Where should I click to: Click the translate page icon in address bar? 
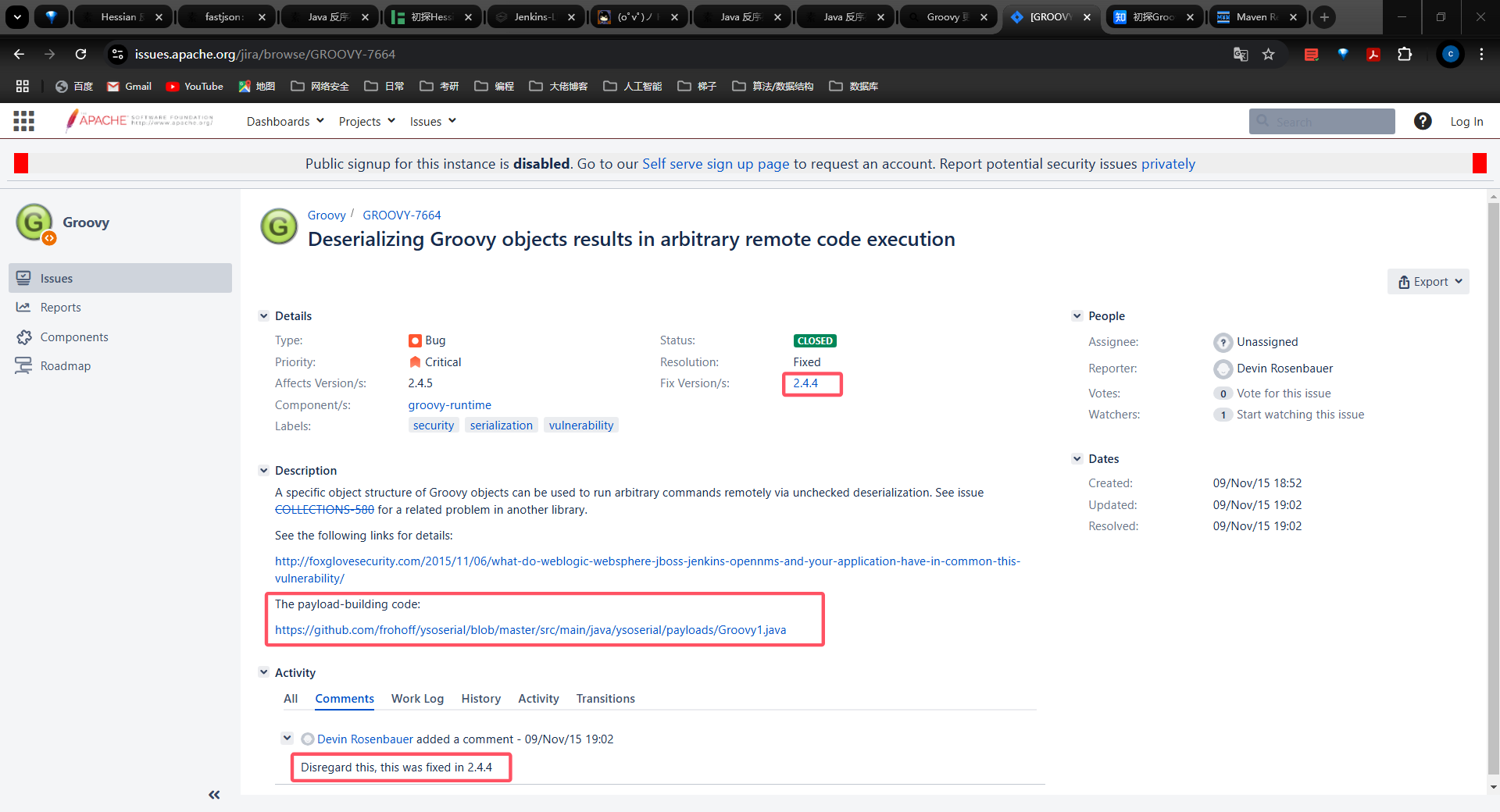1241,54
